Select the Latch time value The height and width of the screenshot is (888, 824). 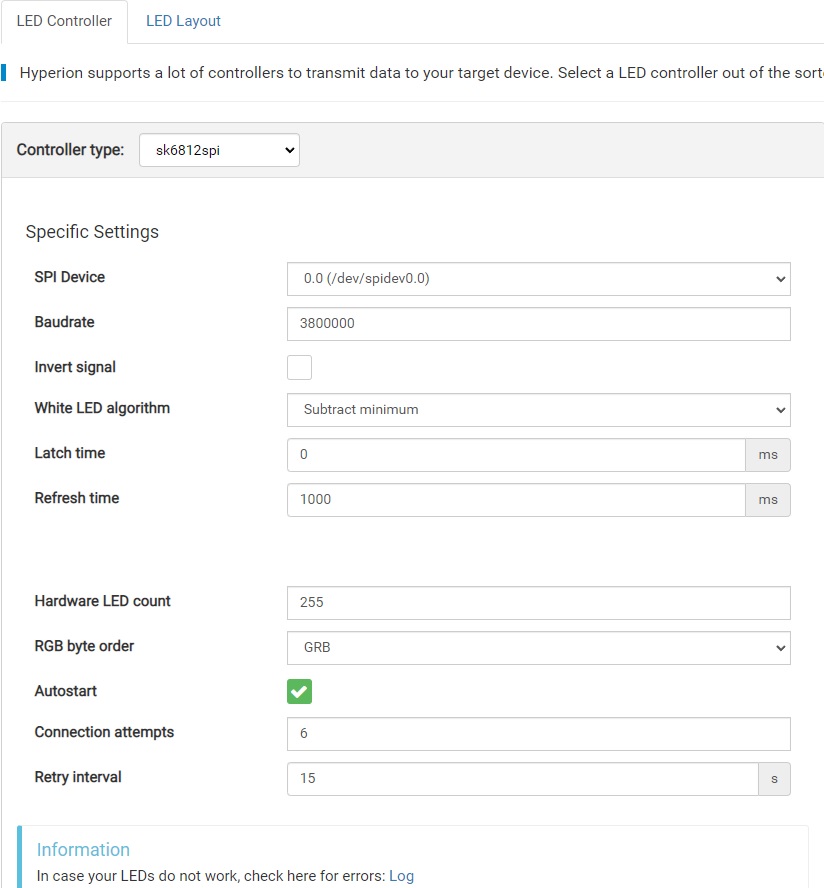(514, 454)
